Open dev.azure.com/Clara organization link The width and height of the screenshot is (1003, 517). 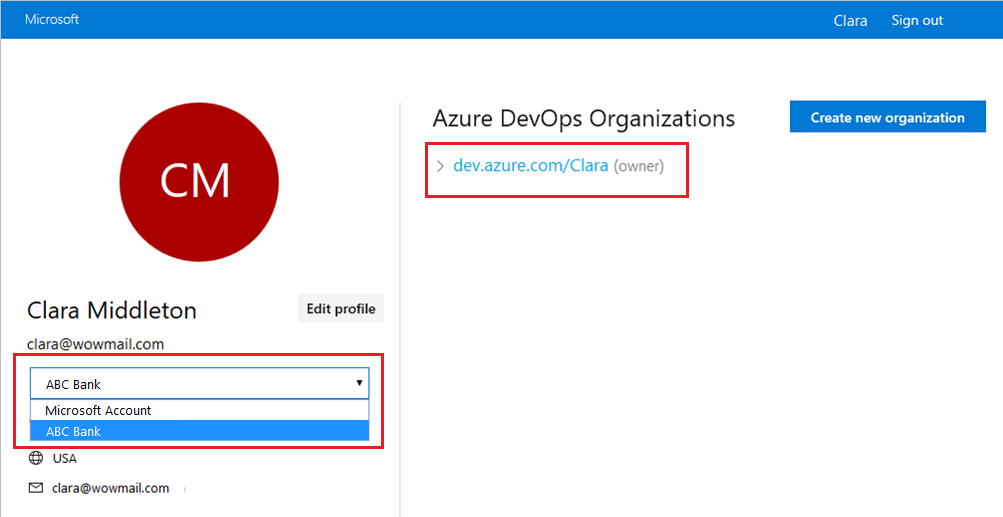pos(530,166)
